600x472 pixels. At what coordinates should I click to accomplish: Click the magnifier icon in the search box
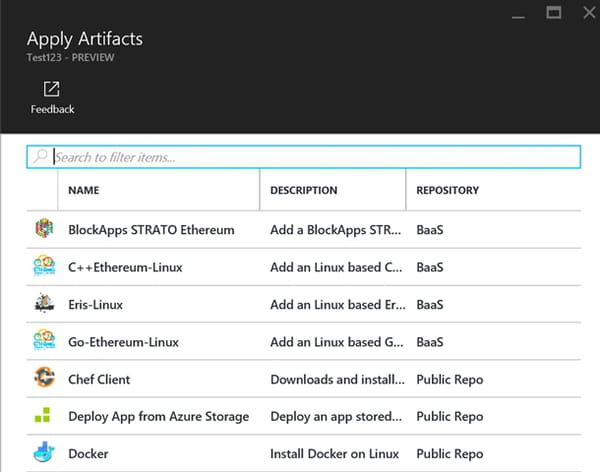40,156
